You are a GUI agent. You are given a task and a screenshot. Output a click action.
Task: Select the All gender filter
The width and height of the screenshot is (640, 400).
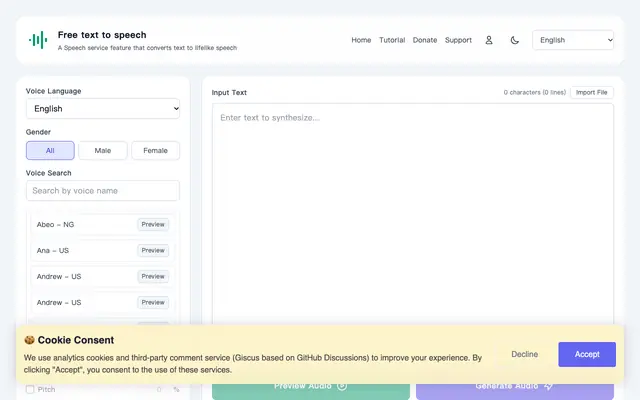50,151
